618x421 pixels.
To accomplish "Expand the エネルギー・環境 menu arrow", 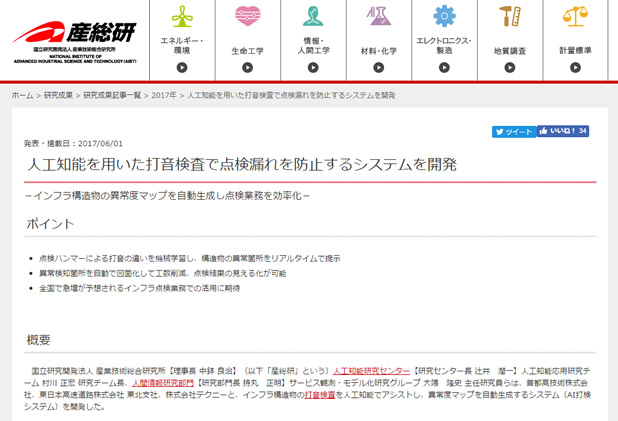I will coord(181,68).
